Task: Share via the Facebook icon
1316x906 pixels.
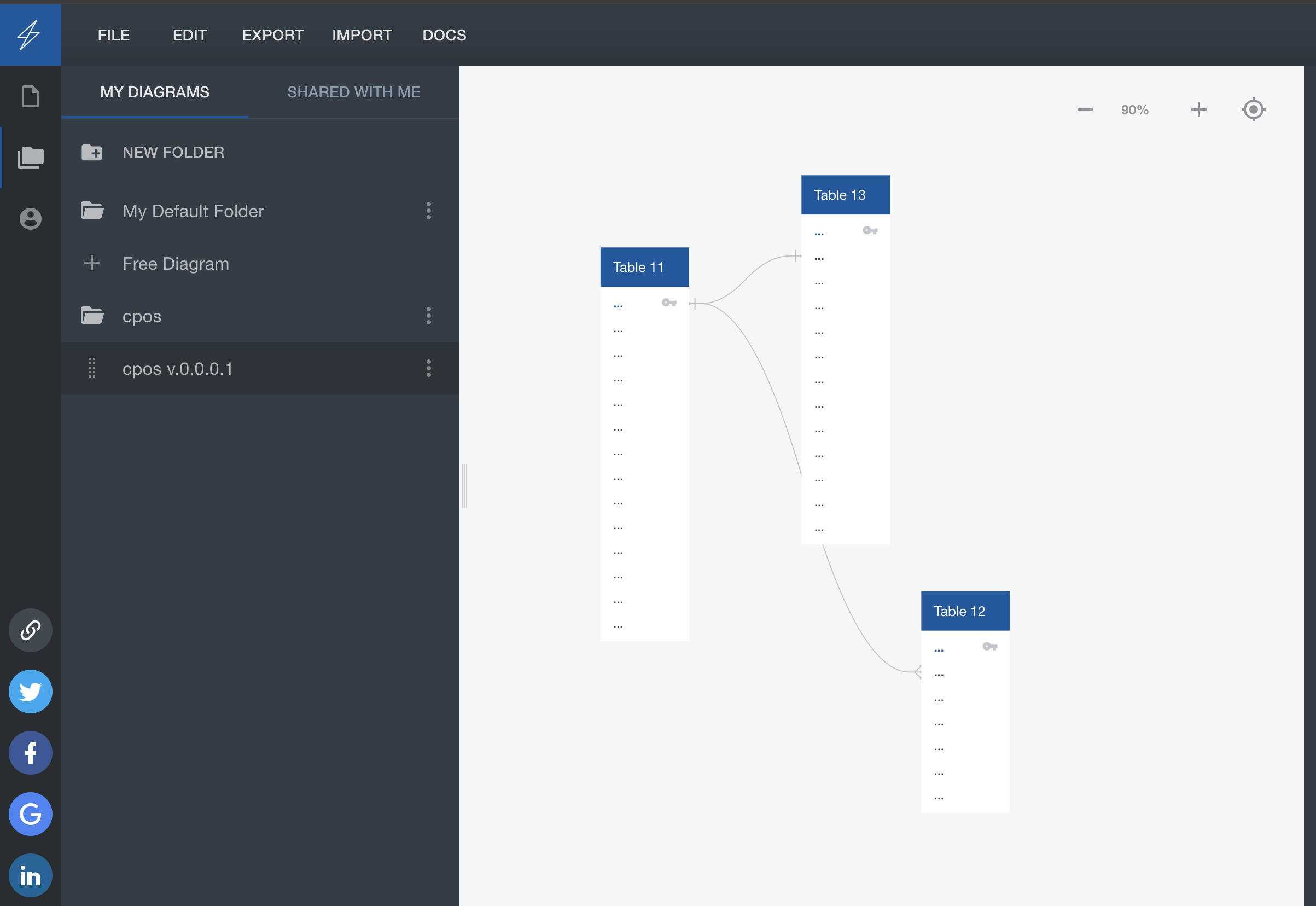Action: click(31, 753)
